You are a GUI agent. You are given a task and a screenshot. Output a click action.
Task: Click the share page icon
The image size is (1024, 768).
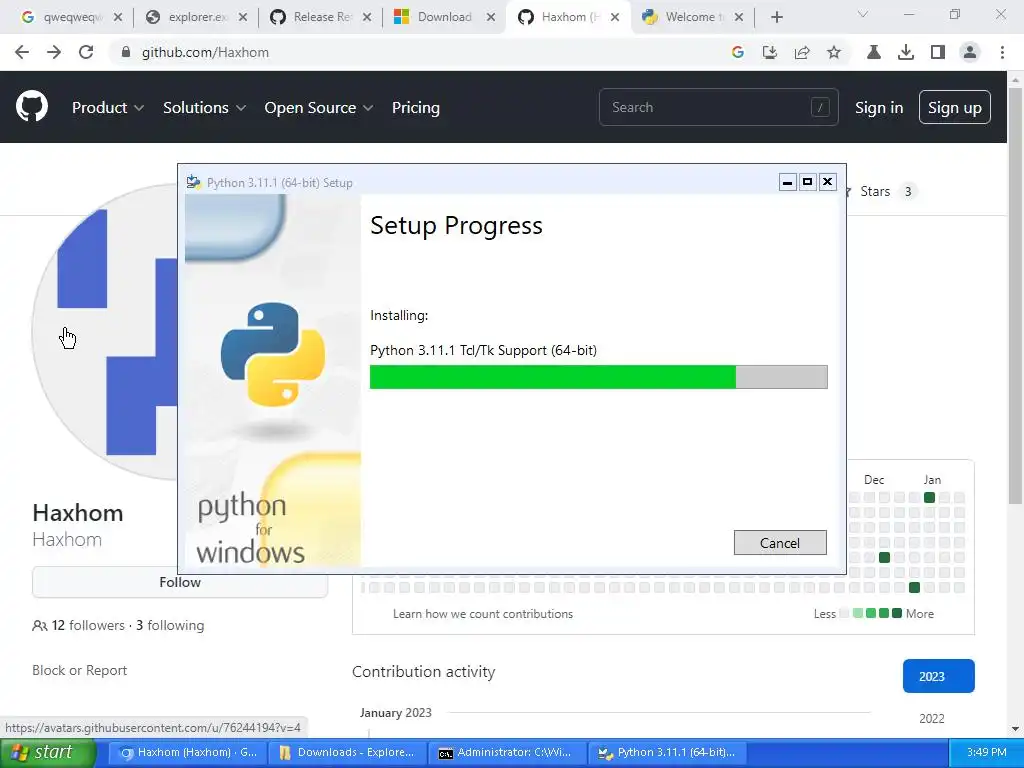802,52
